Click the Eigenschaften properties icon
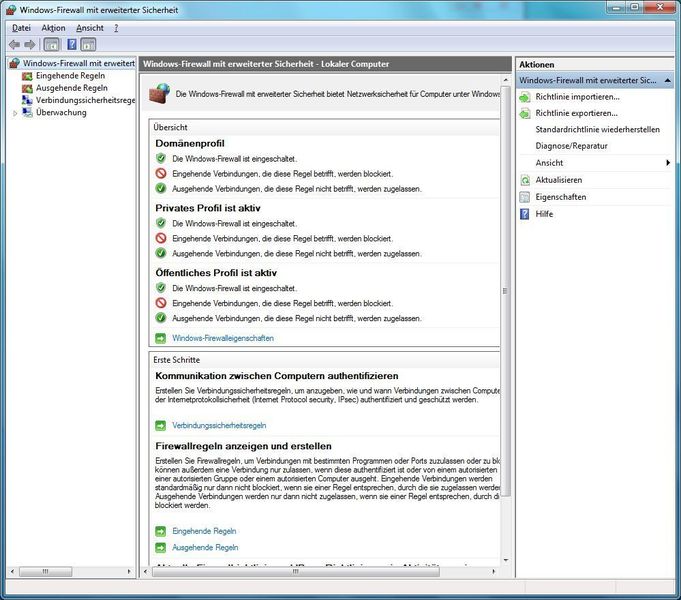The height and width of the screenshot is (600, 681). point(525,197)
